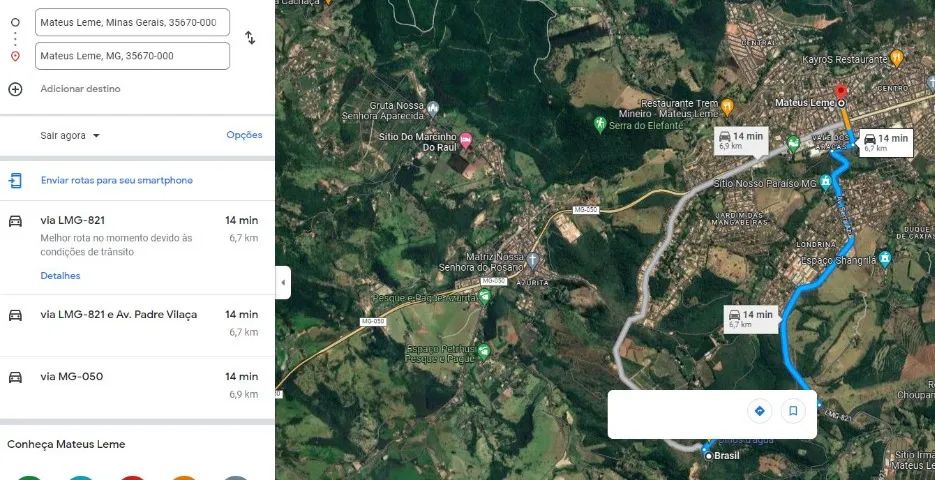Click the Espaço Shangrilá map pin
This screenshot has height=480, width=935.
[885, 258]
